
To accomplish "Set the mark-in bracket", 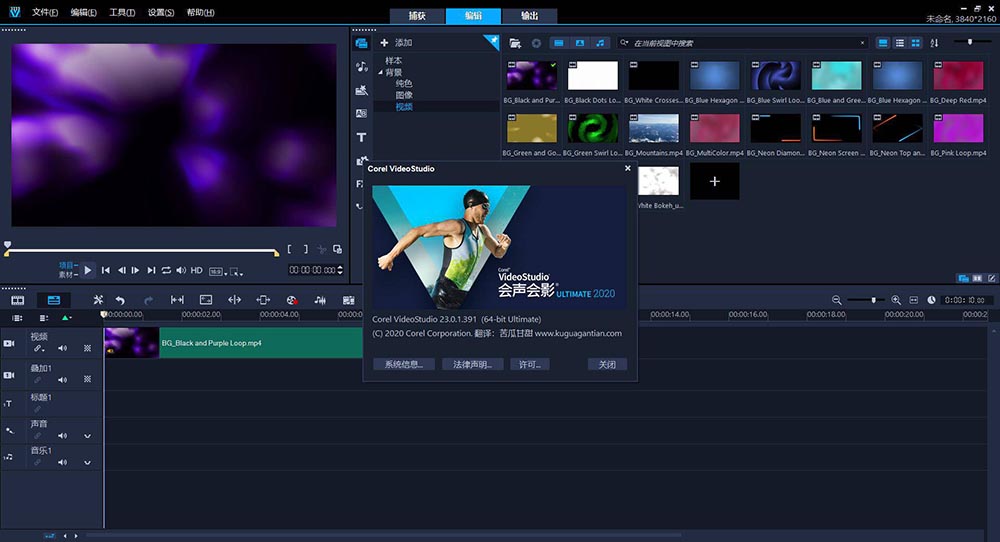I will coord(290,249).
